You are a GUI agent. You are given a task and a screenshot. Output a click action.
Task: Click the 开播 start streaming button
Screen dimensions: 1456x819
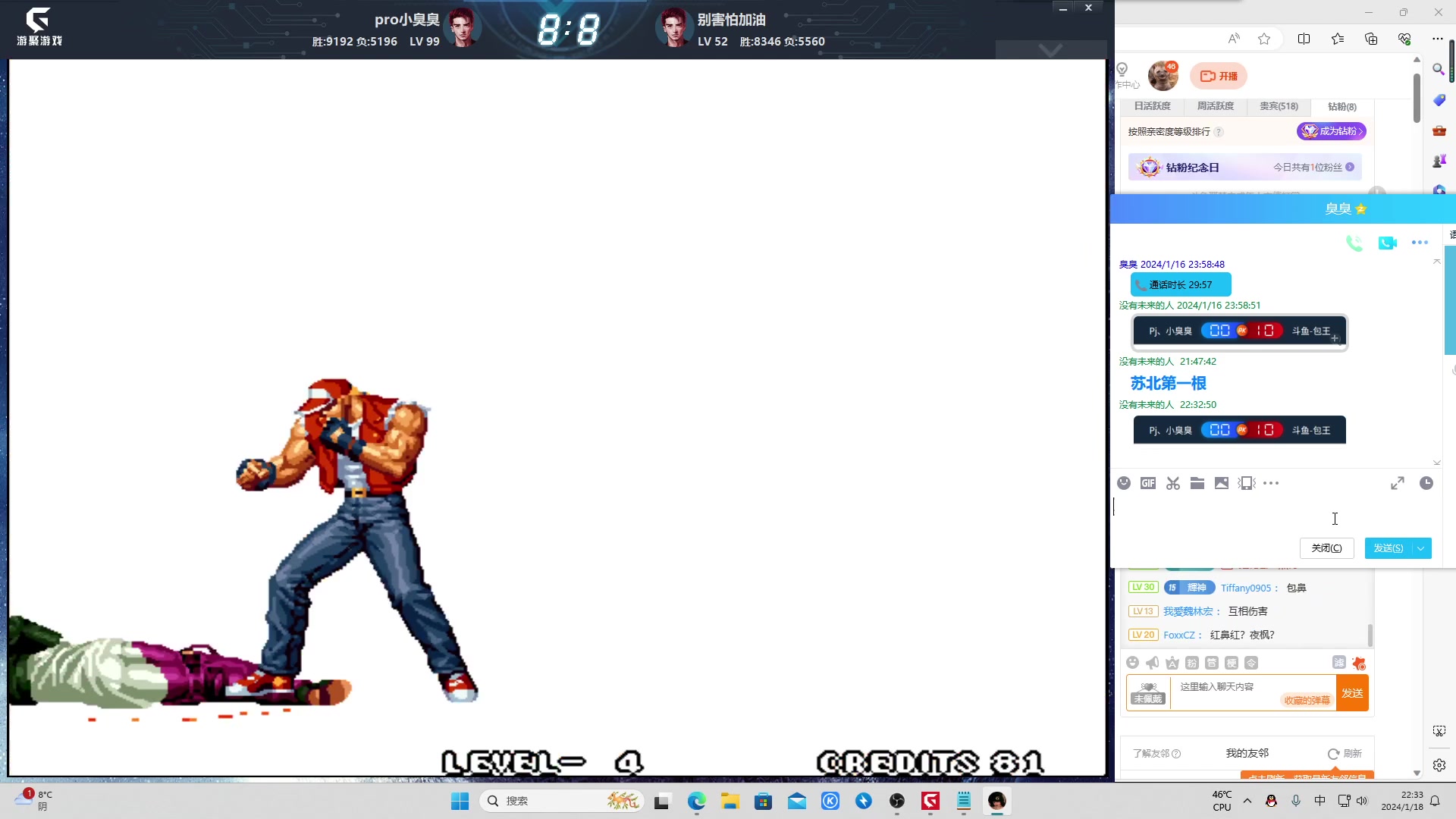(1219, 76)
